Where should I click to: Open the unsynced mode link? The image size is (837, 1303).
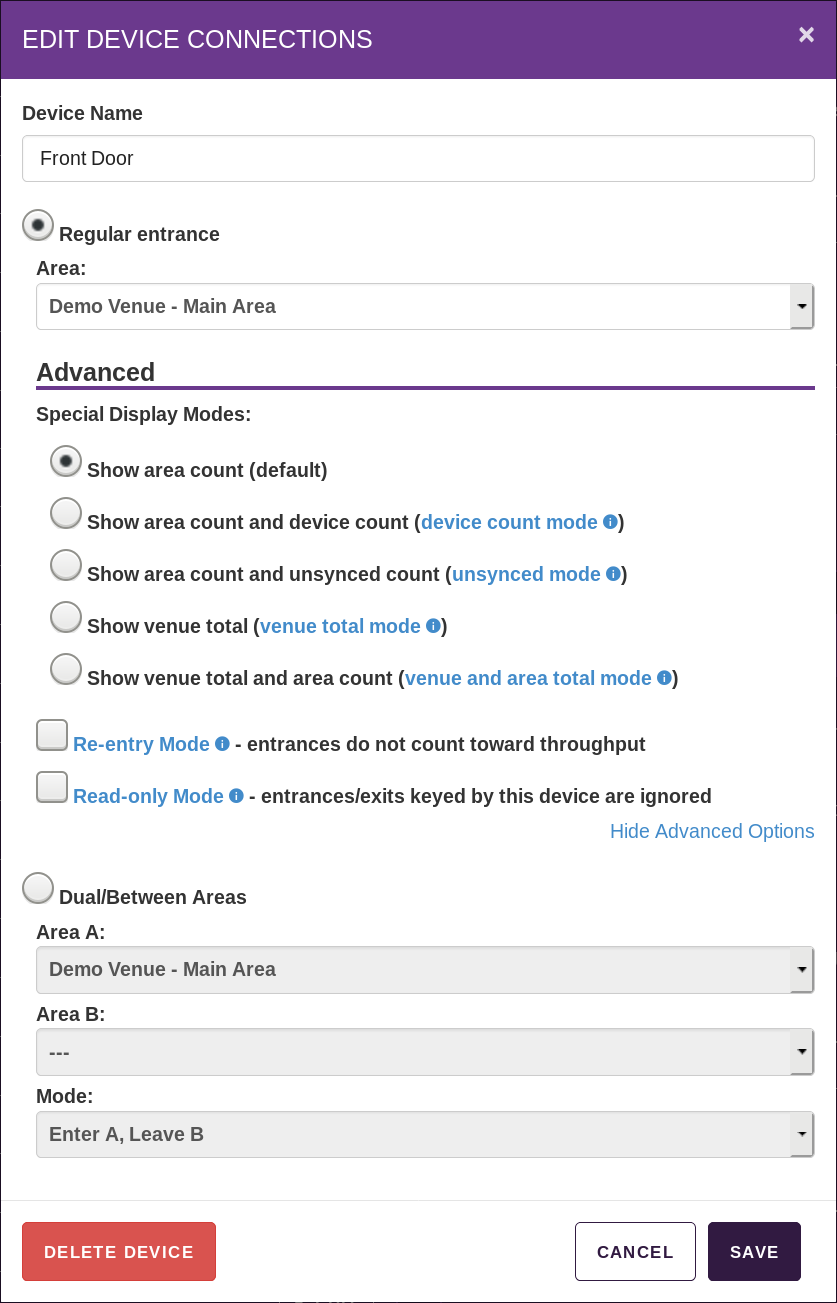click(526, 574)
